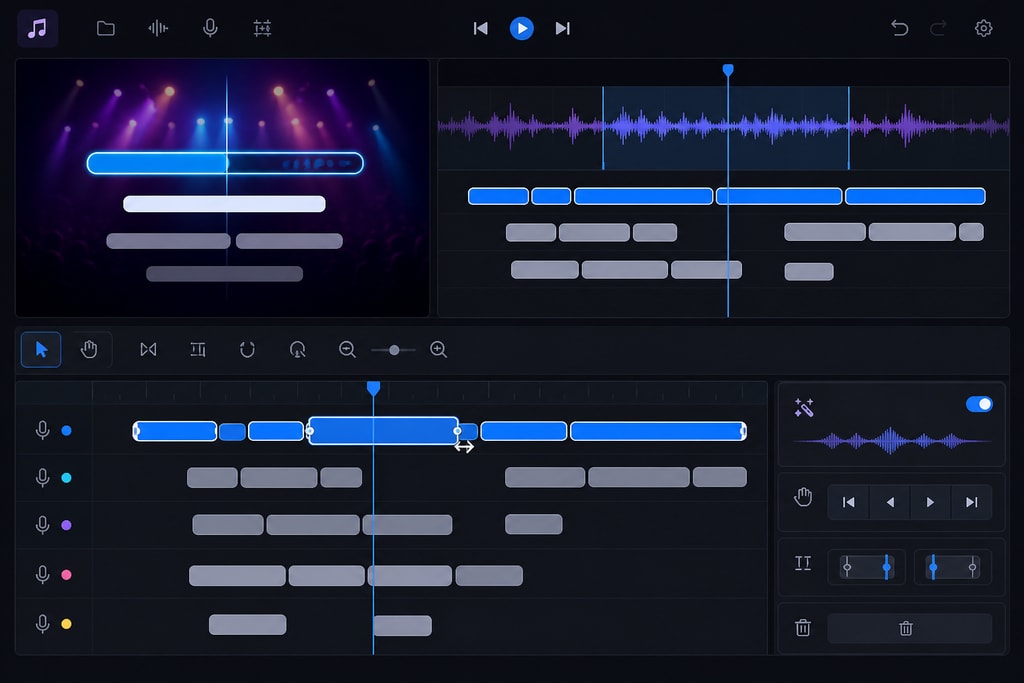Viewport: 1024px width, 683px height.
Task: Click the blue play button
Action: [521, 28]
